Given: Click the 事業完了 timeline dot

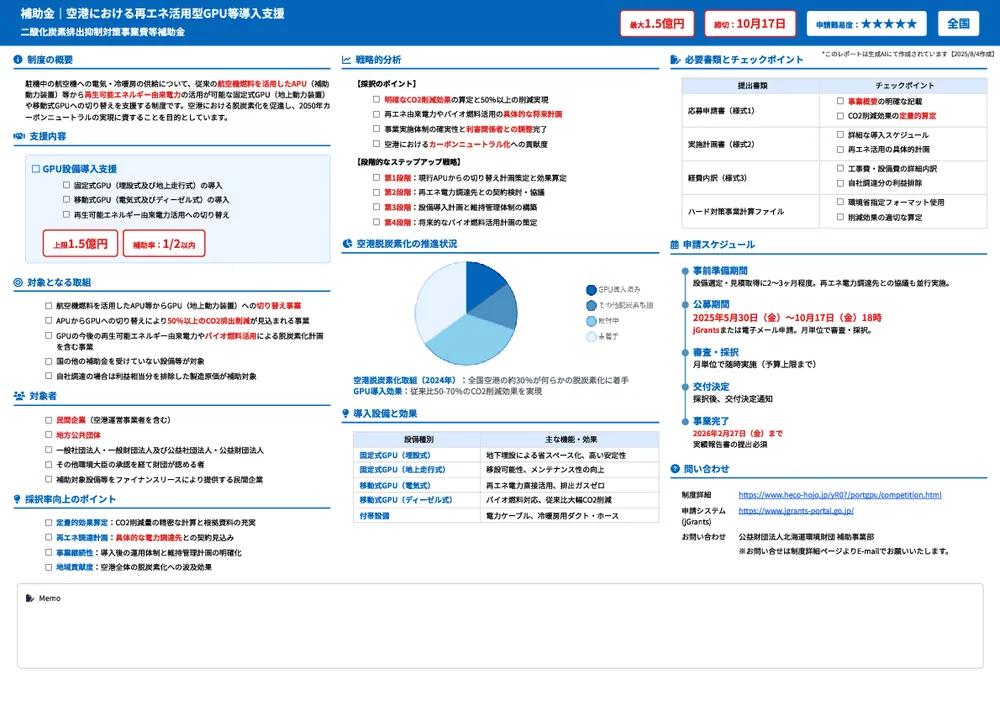Looking at the screenshot, I should pyautogui.click(x=685, y=422).
